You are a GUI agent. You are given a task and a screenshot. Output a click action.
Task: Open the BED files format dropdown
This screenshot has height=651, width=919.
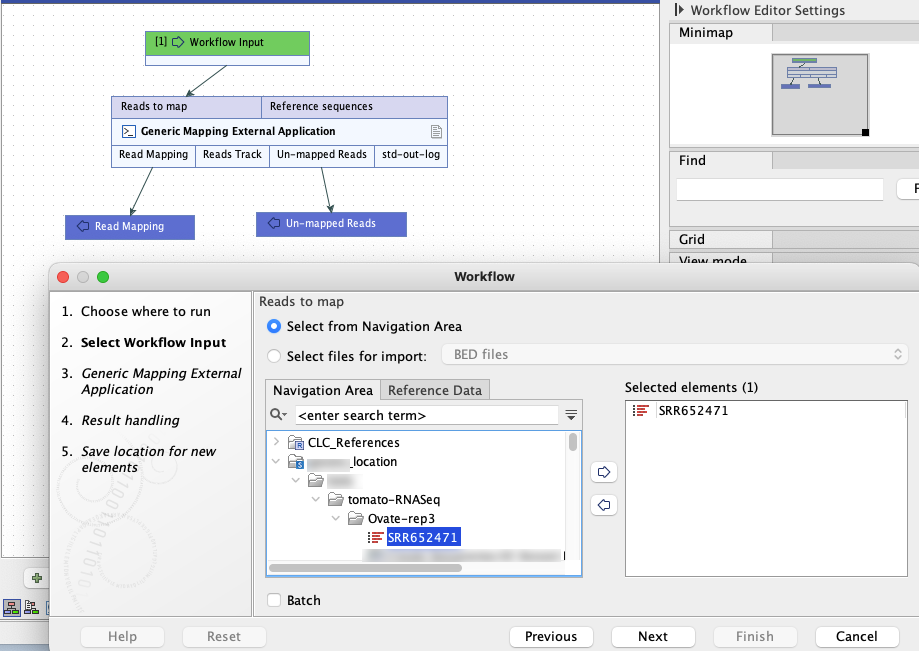coord(896,352)
